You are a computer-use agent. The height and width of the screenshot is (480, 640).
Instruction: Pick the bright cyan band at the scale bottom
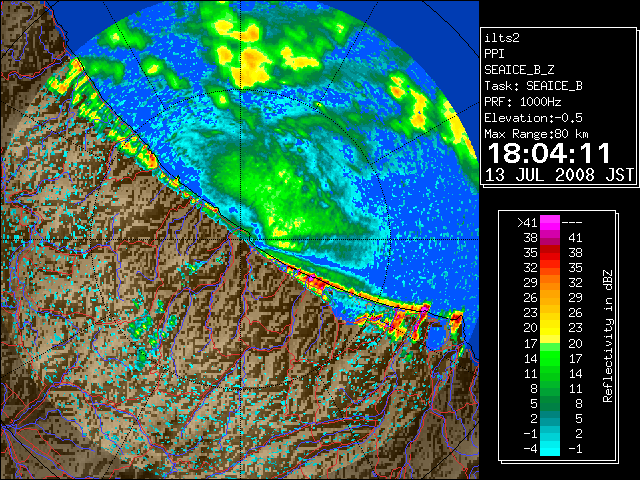550,448
